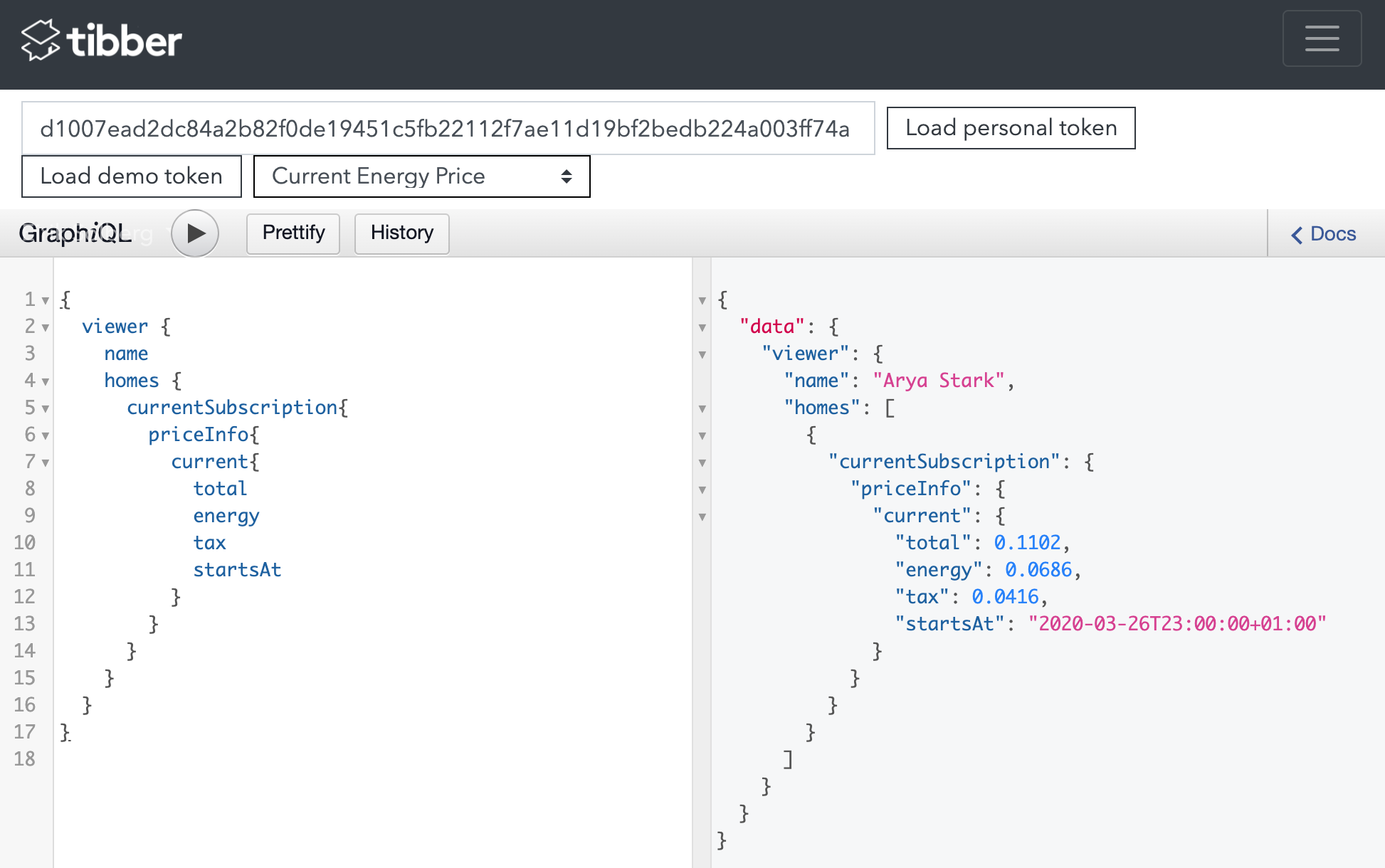Click the 0.0416 tax value
Image resolution: width=1385 pixels, height=868 pixels.
click(1005, 597)
